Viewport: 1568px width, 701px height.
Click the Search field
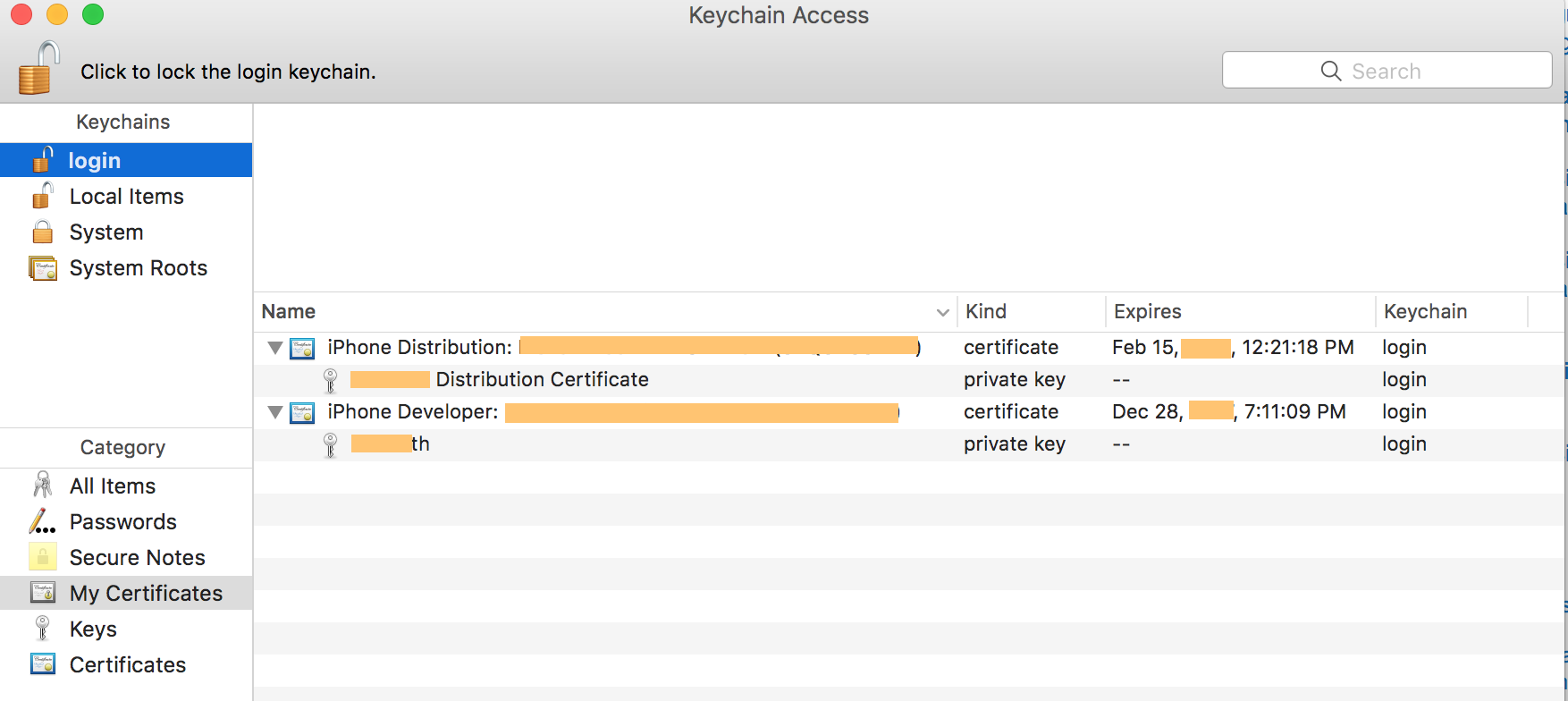tap(1386, 71)
